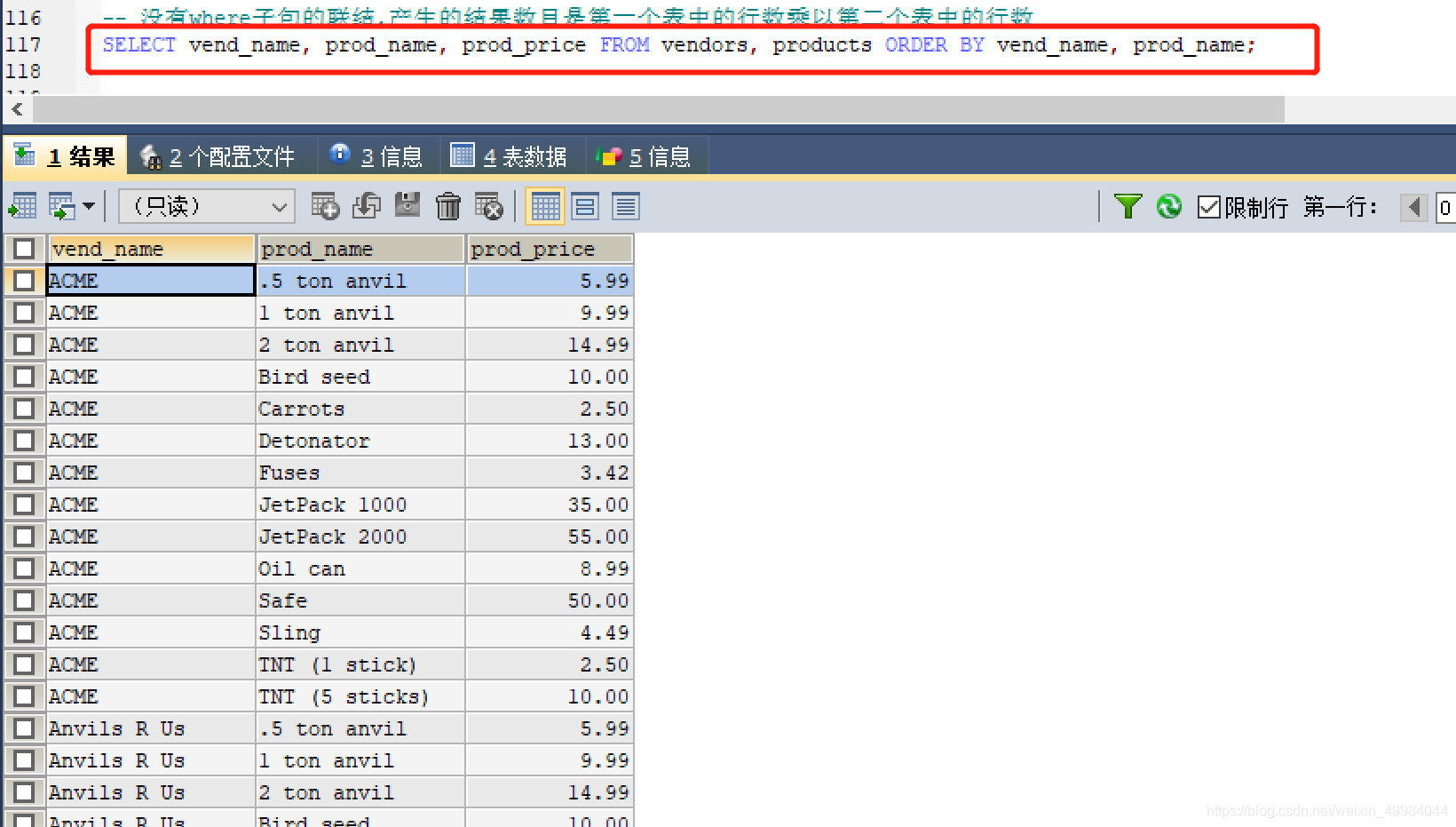Image resolution: width=1456 pixels, height=827 pixels.
Task: Check the ACME Carrots row
Action: (24, 409)
